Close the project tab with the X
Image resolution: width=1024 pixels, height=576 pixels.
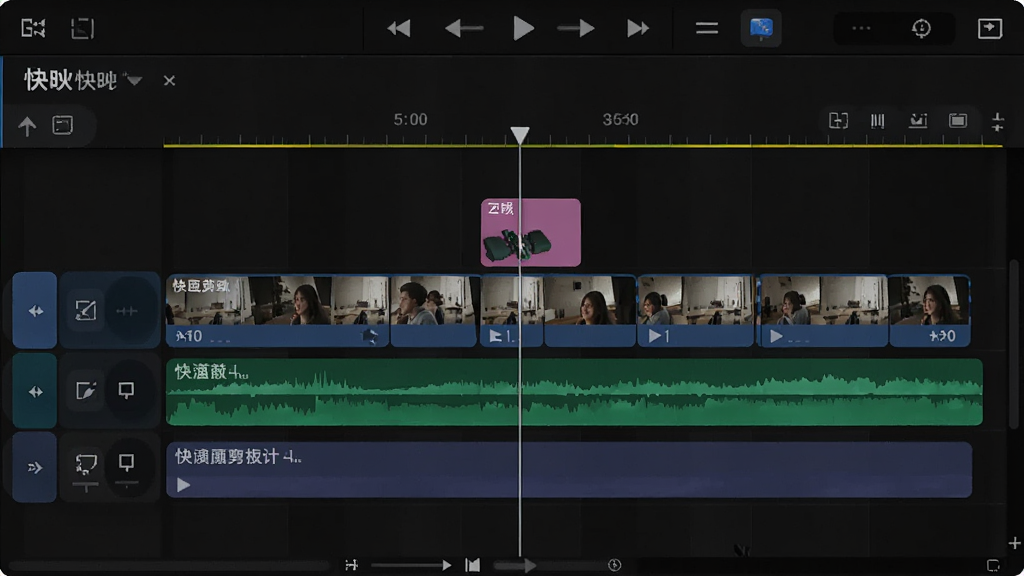(x=169, y=80)
